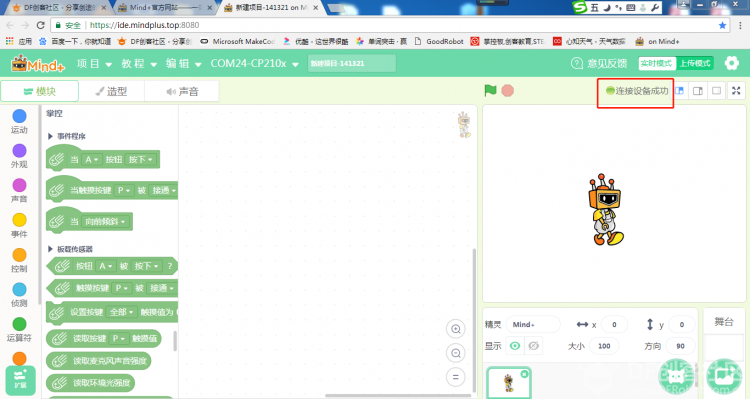Select the 外观 looks category circle

coord(19,151)
